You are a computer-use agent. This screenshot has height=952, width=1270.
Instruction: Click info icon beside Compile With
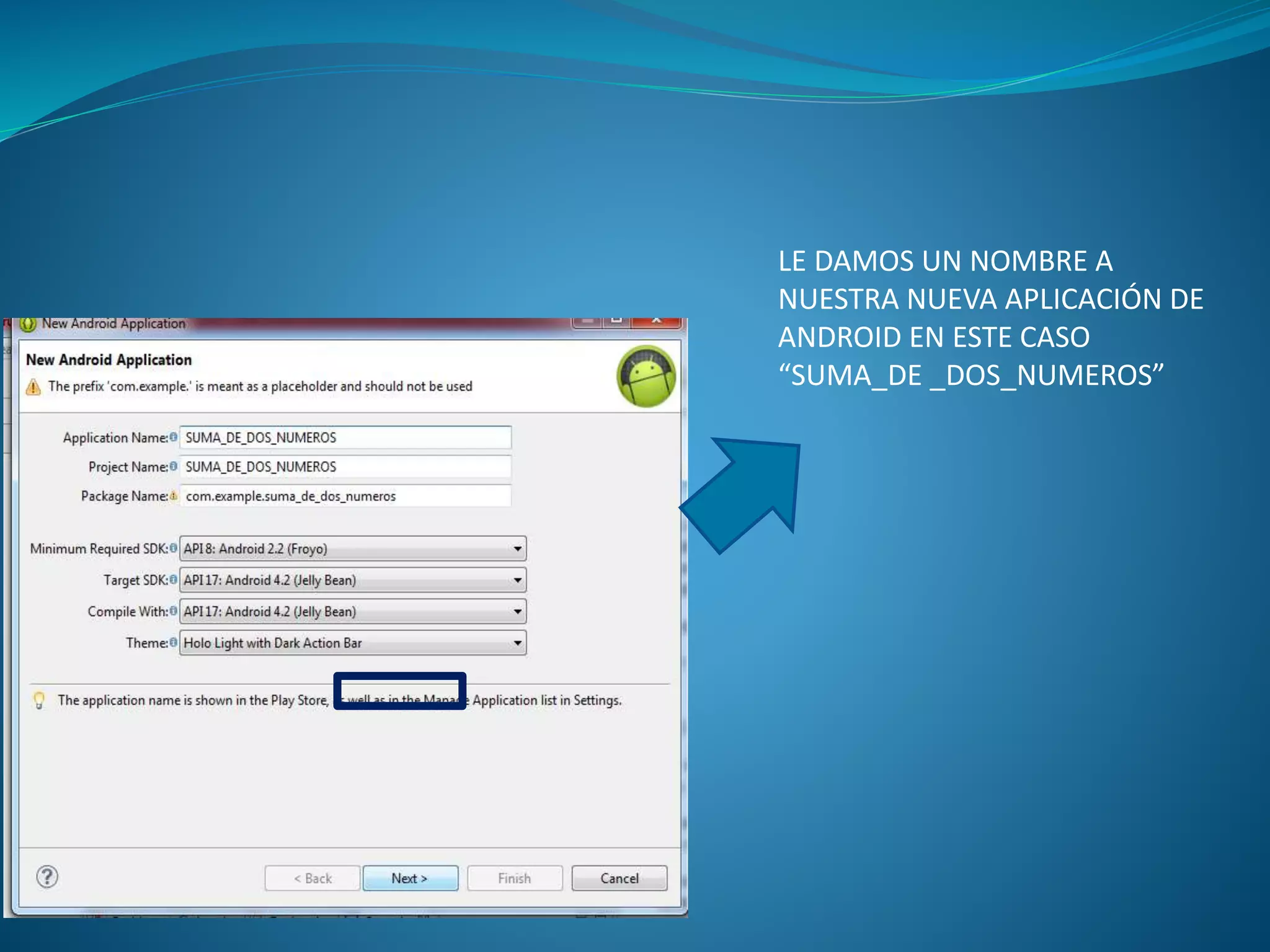[x=174, y=611]
